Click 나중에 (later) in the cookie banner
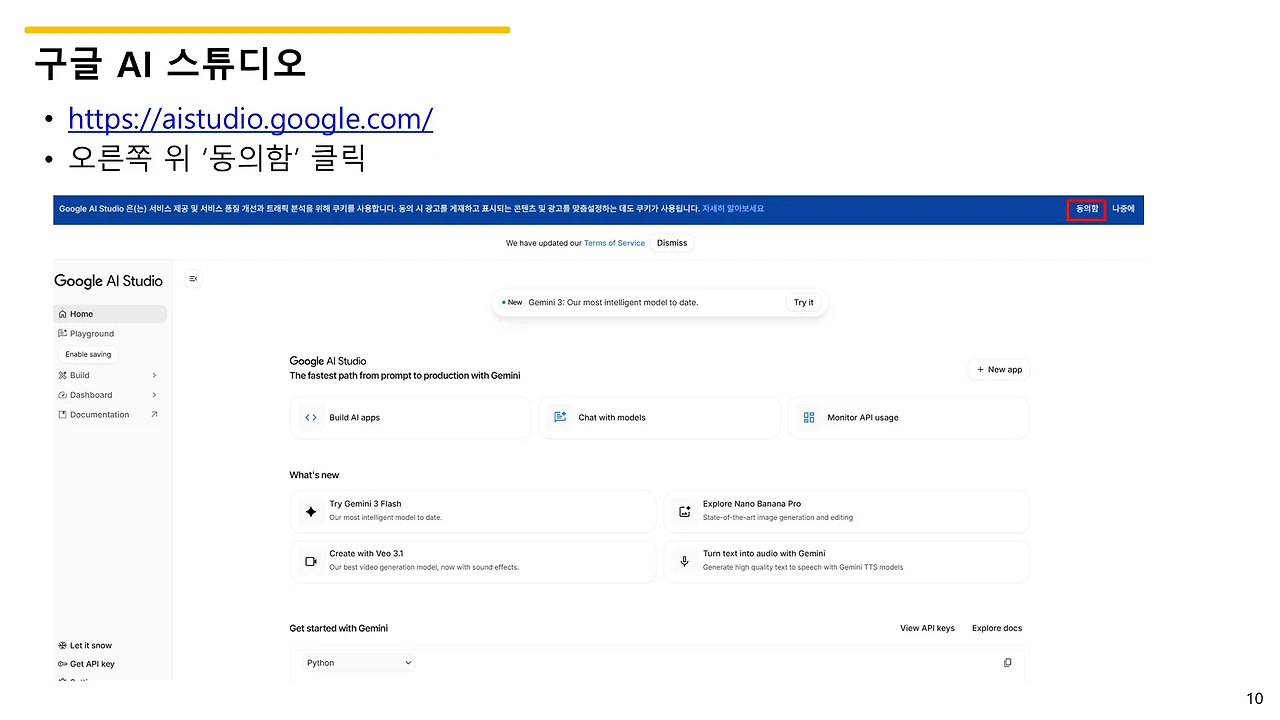 pos(1123,209)
